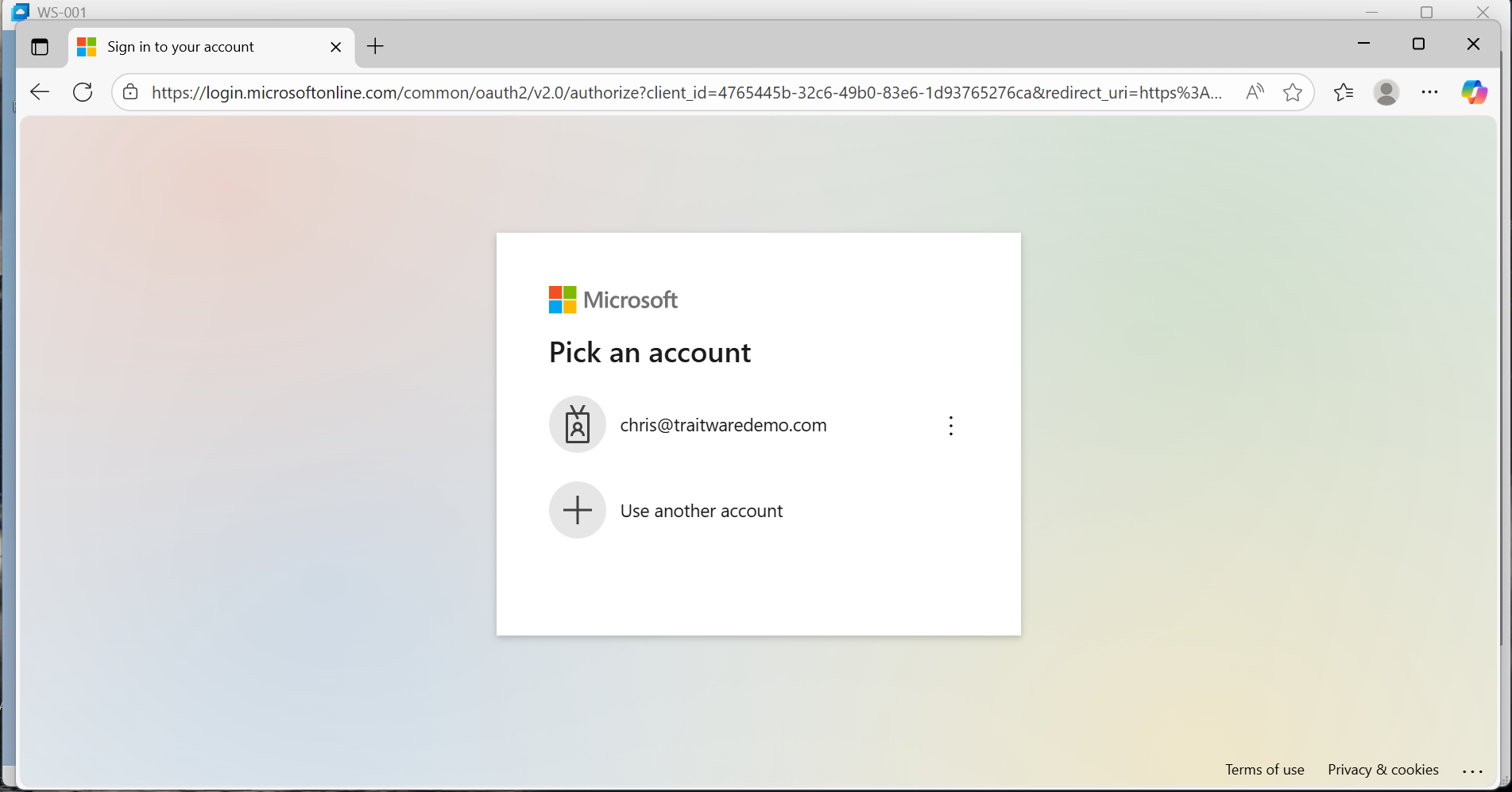The height and width of the screenshot is (792, 1512).
Task: Open the Favorites list icon
Action: [x=1344, y=92]
